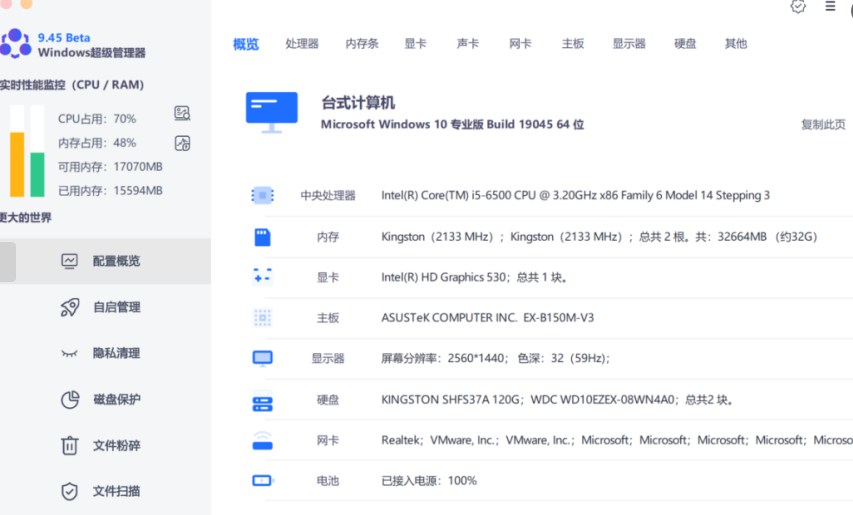
Task: Click the Kingston 2133 MHz memory description
Action: coord(599,237)
